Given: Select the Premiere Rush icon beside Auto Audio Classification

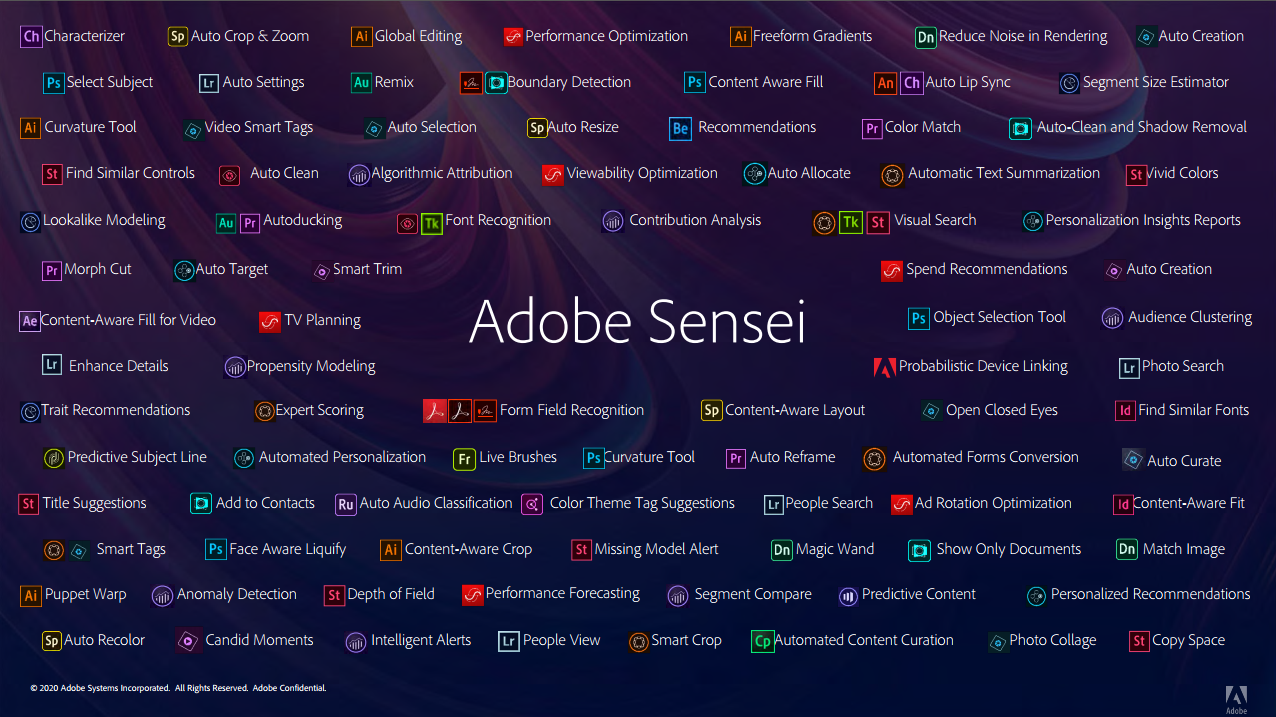Looking at the screenshot, I should pyautogui.click(x=346, y=504).
